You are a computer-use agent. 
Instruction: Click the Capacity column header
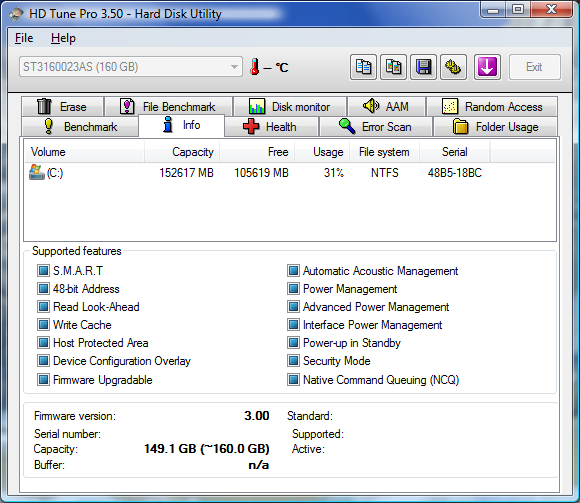182,152
